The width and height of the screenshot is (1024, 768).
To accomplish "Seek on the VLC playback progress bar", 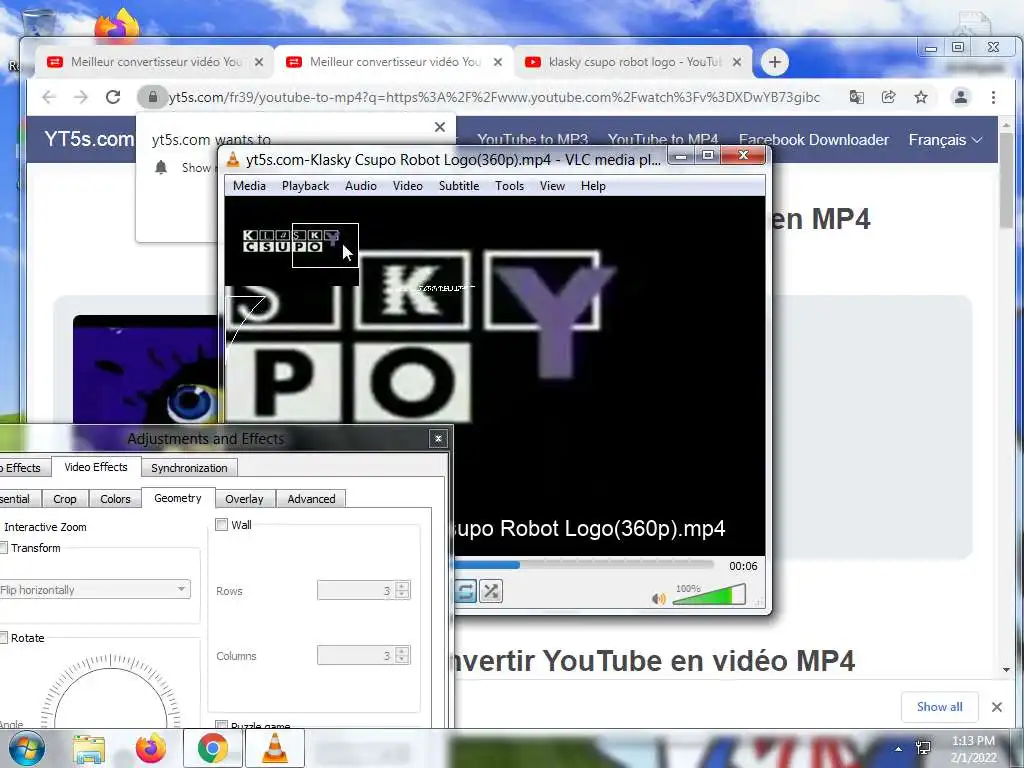I will click(584, 565).
